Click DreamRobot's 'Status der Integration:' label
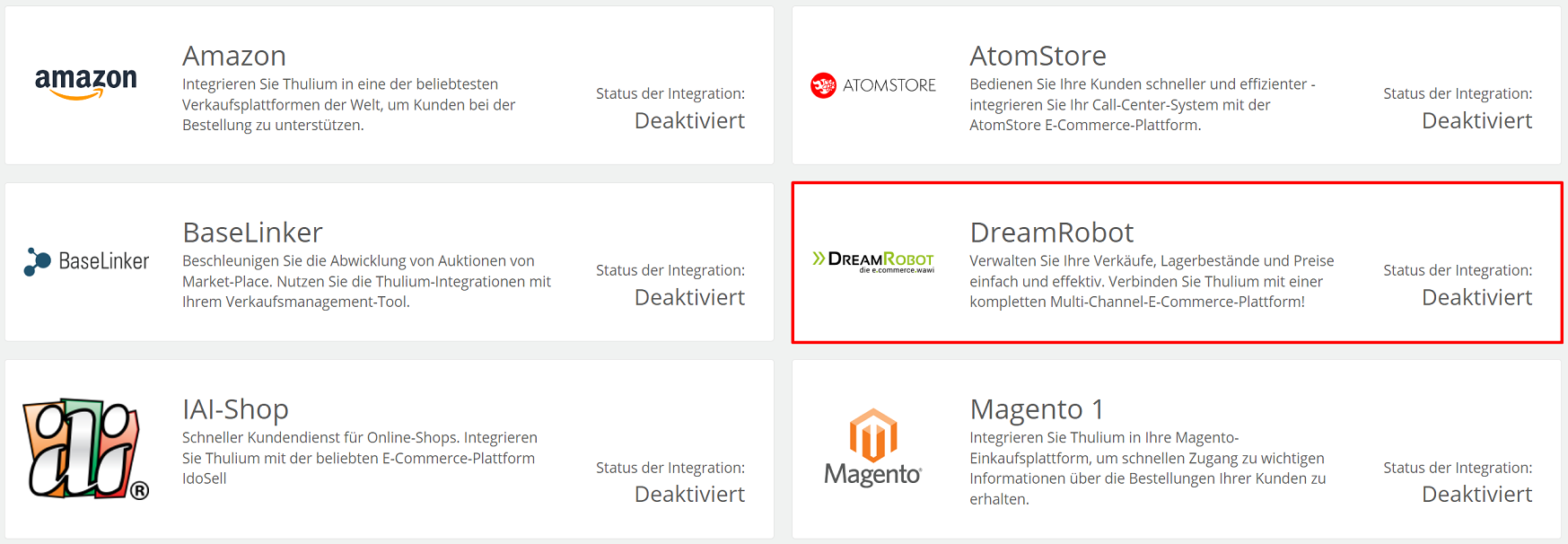Image resolution: width=1568 pixels, height=544 pixels. point(1458,270)
